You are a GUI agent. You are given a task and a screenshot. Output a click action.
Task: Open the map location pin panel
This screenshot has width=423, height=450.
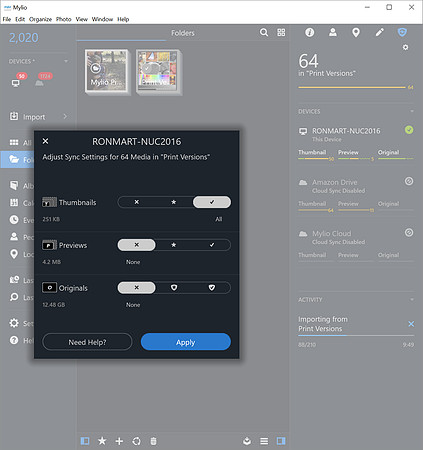(356, 33)
